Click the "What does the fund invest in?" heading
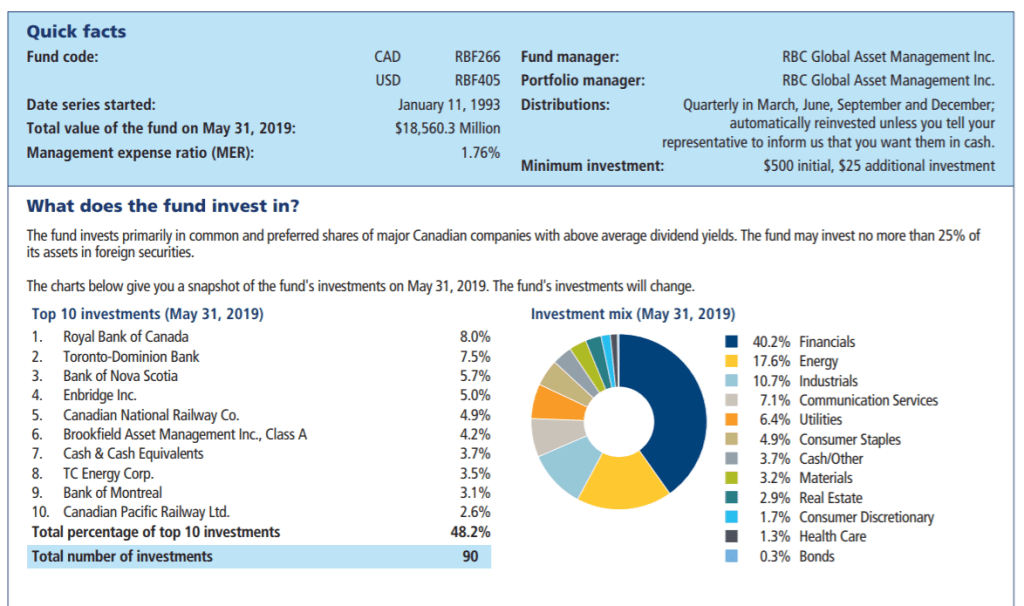The image size is (1024, 606). click(162, 207)
